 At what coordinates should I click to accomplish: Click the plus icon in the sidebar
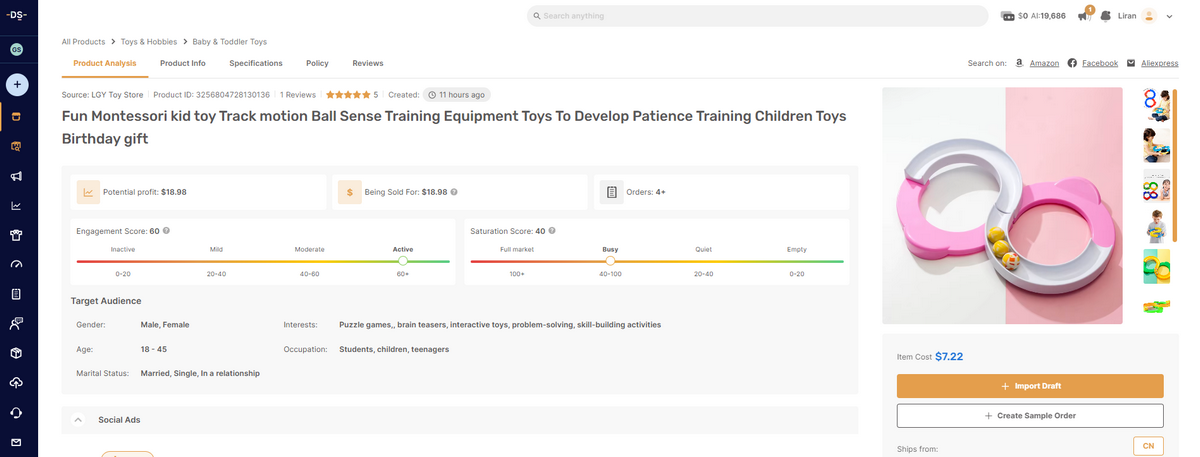(18, 84)
